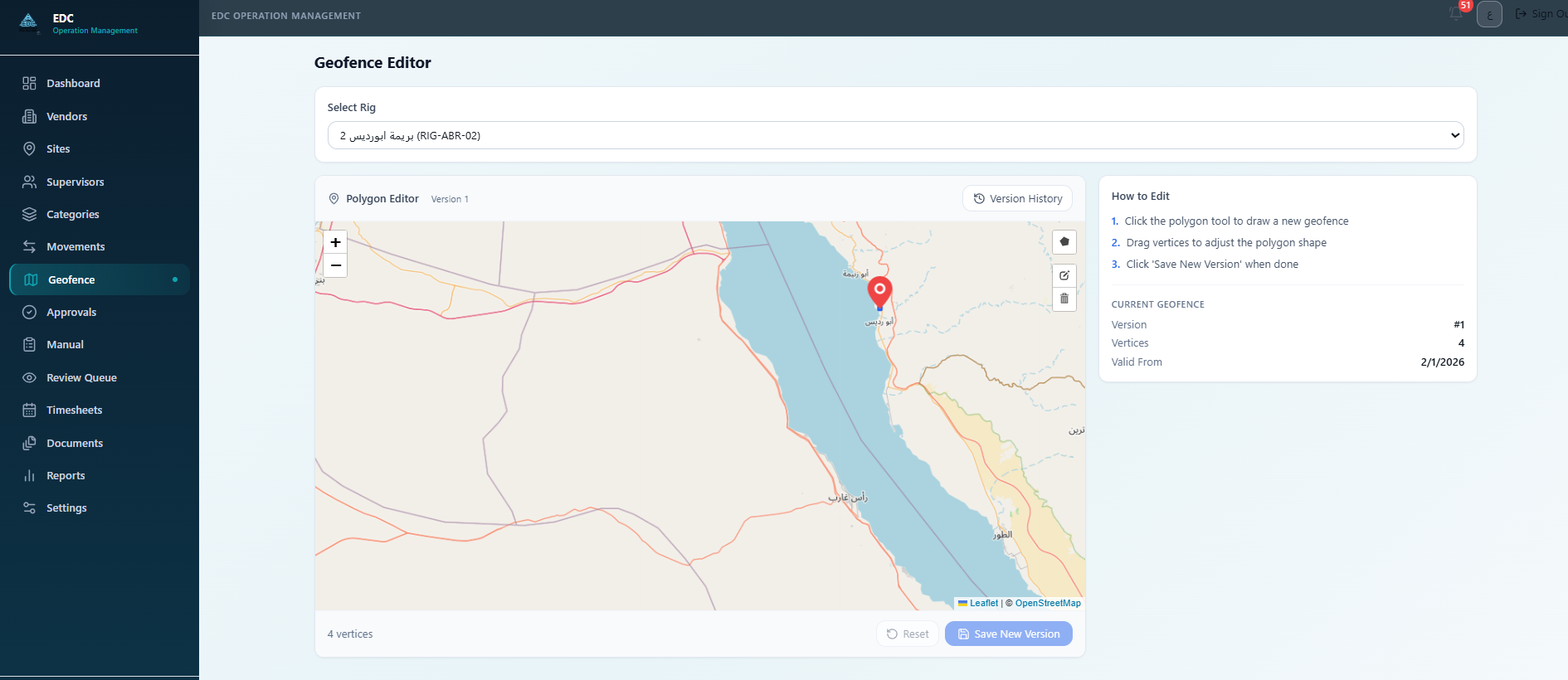
Task: Click the Polygon Editor title
Action: pyautogui.click(x=382, y=199)
